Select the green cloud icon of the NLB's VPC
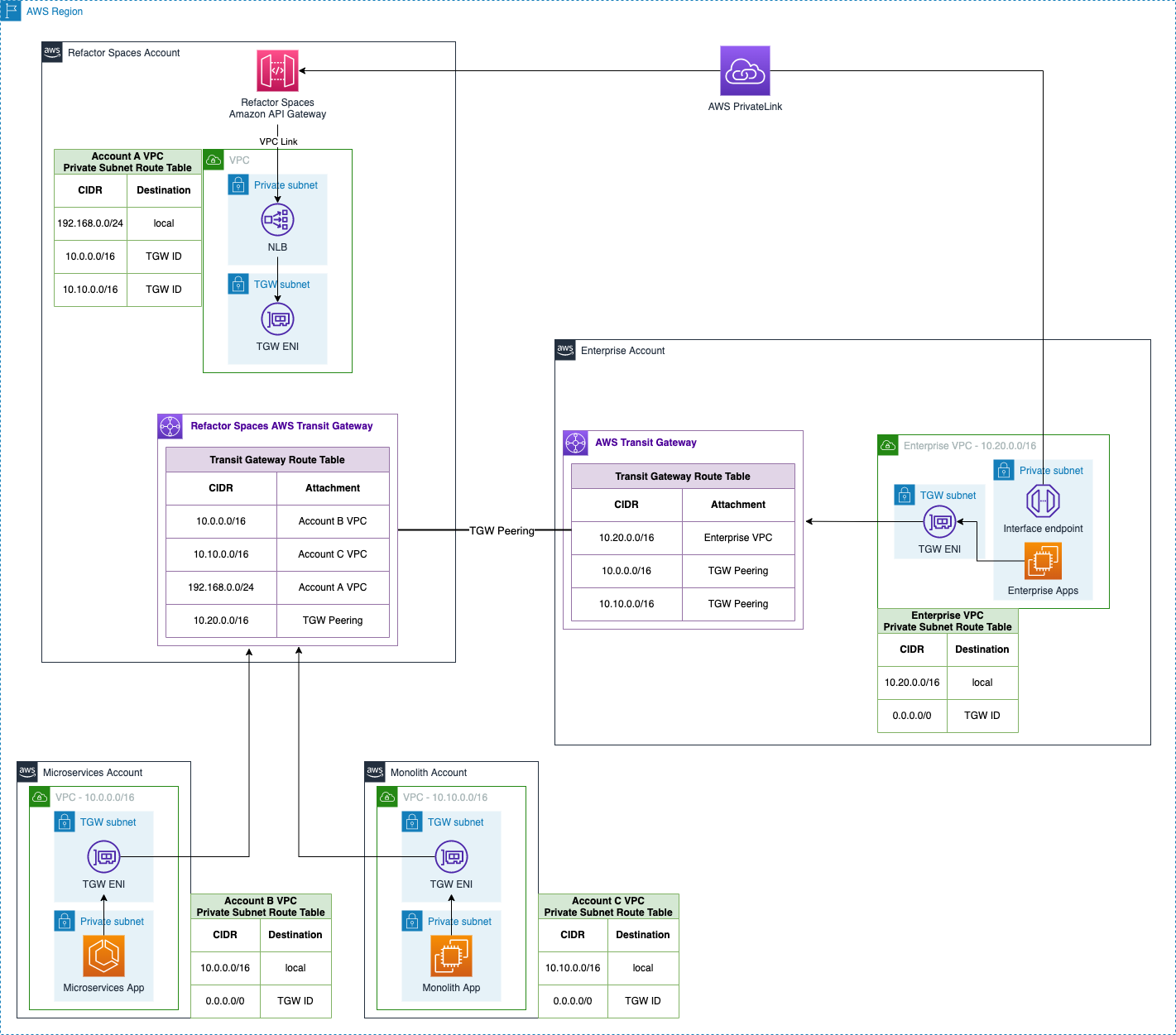 214,160
